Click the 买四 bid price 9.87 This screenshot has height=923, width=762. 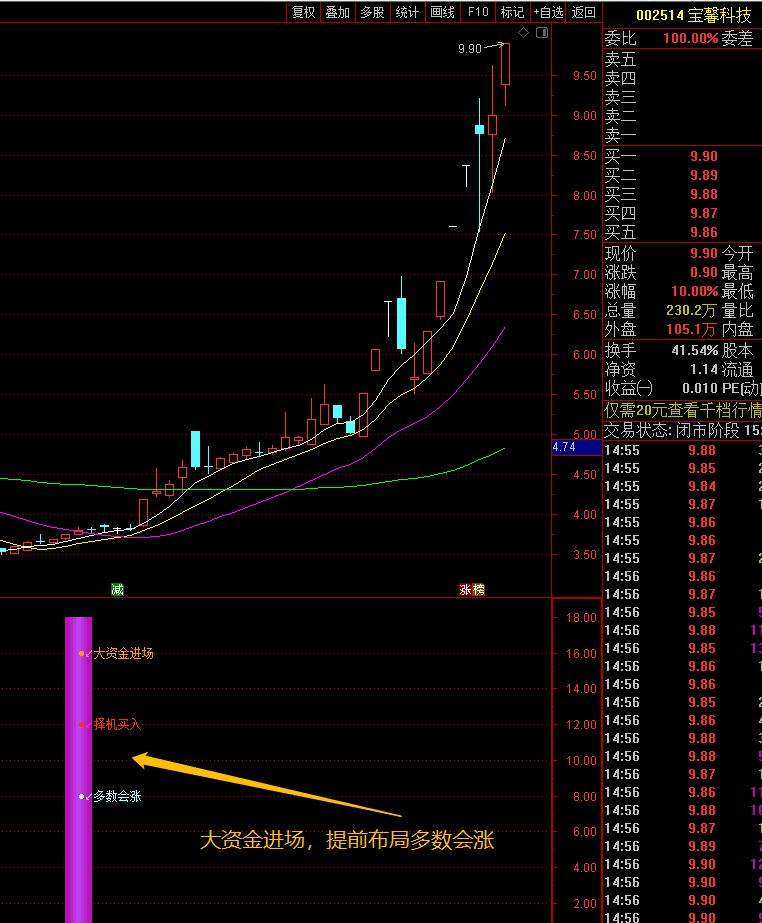pos(704,213)
